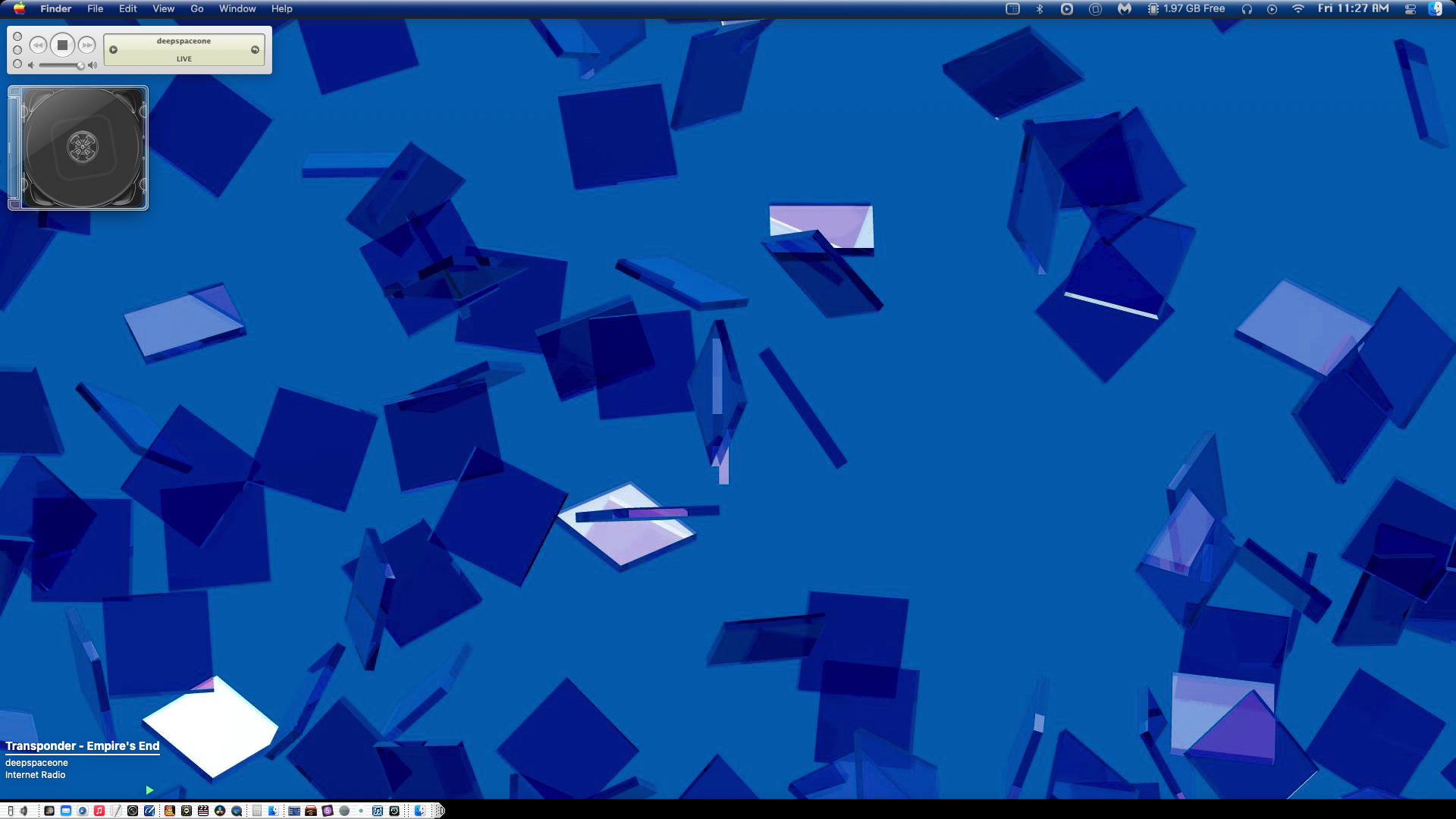Viewport: 1456px width, 819px height.
Task: Open GarageBand guitar icon in dock
Action: (170, 811)
